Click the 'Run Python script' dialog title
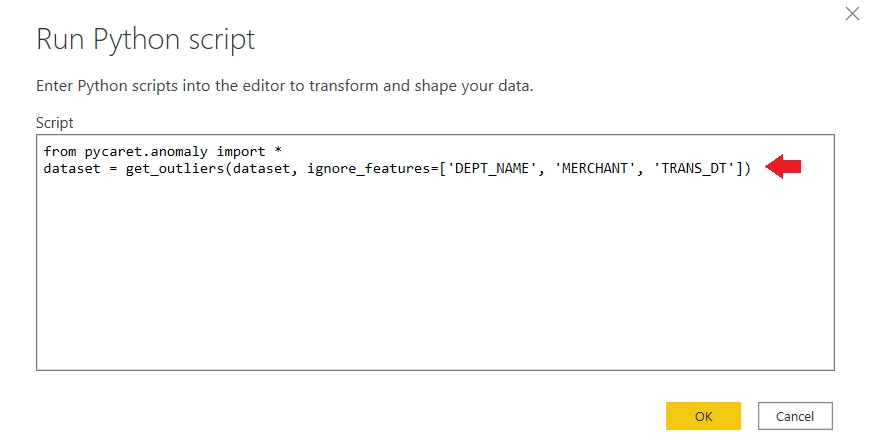 point(145,40)
